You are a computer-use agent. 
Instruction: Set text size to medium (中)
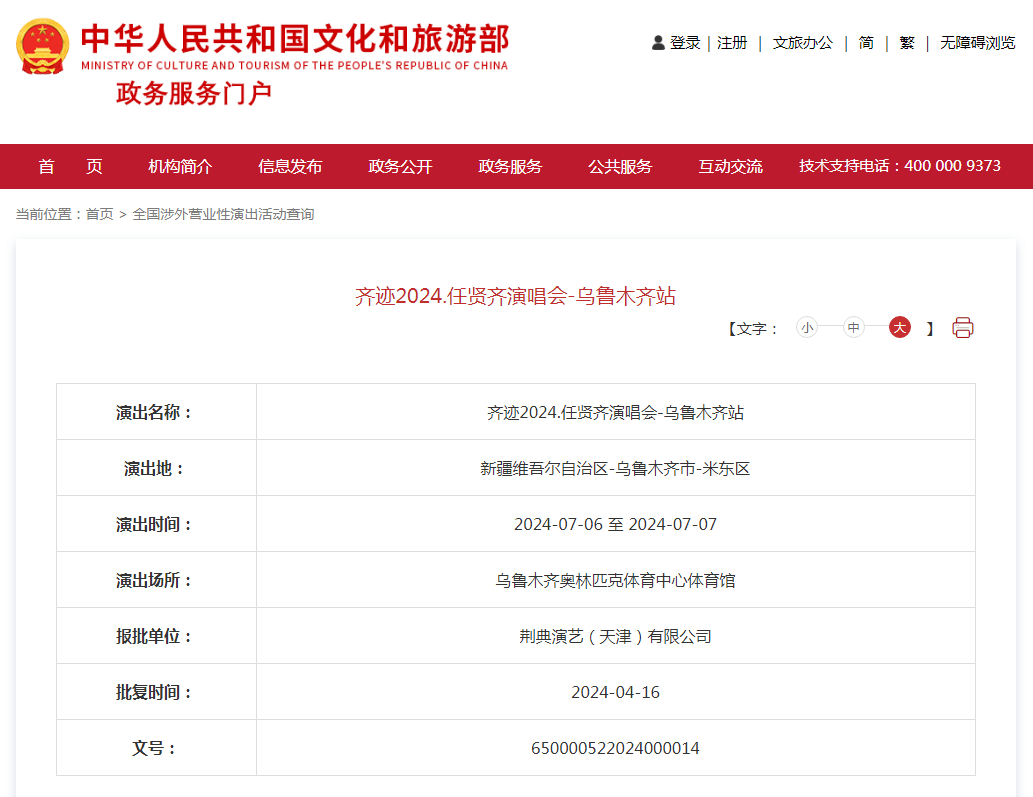[x=853, y=327]
